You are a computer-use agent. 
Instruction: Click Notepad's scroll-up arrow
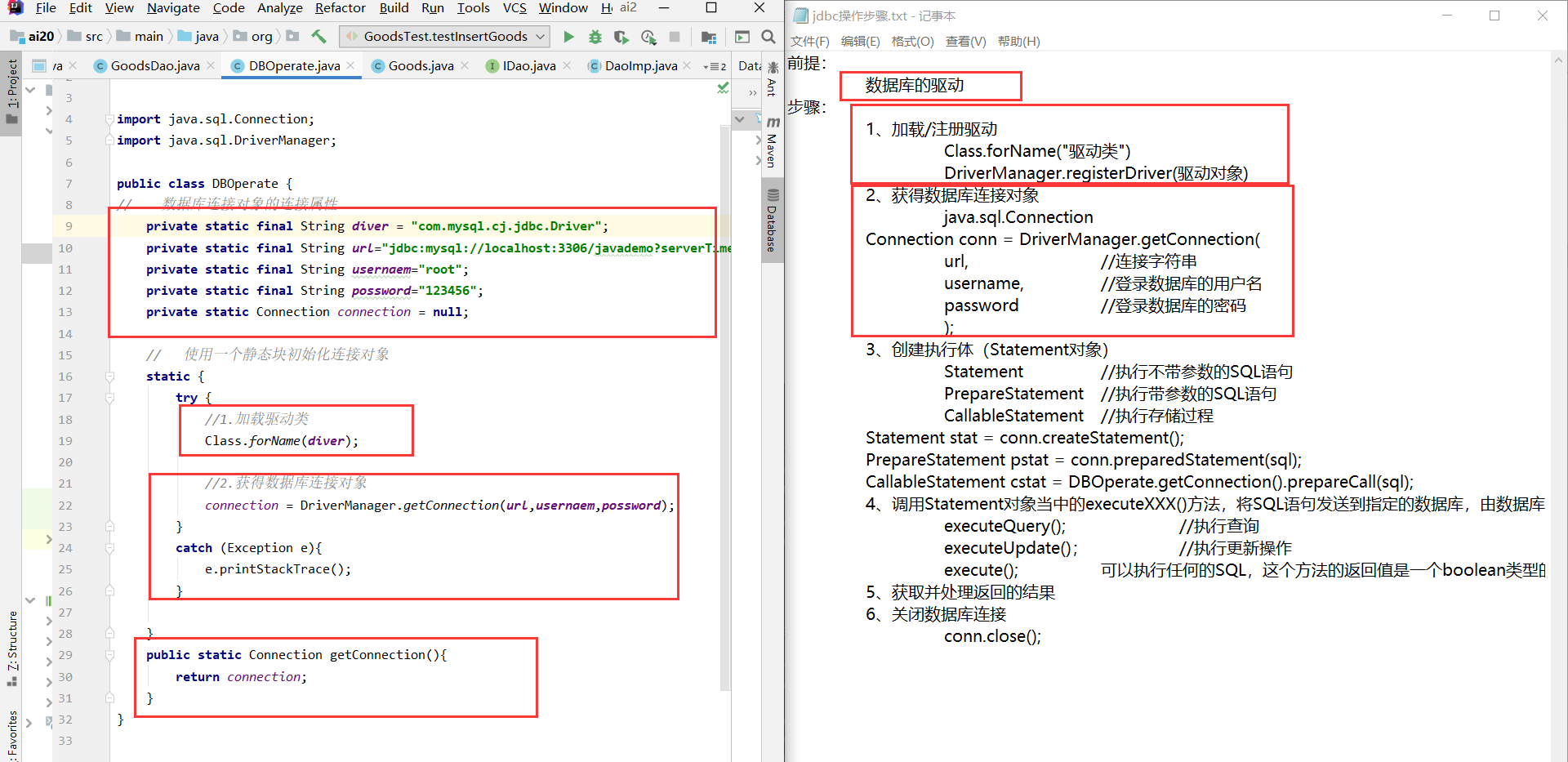tap(1558, 60)
